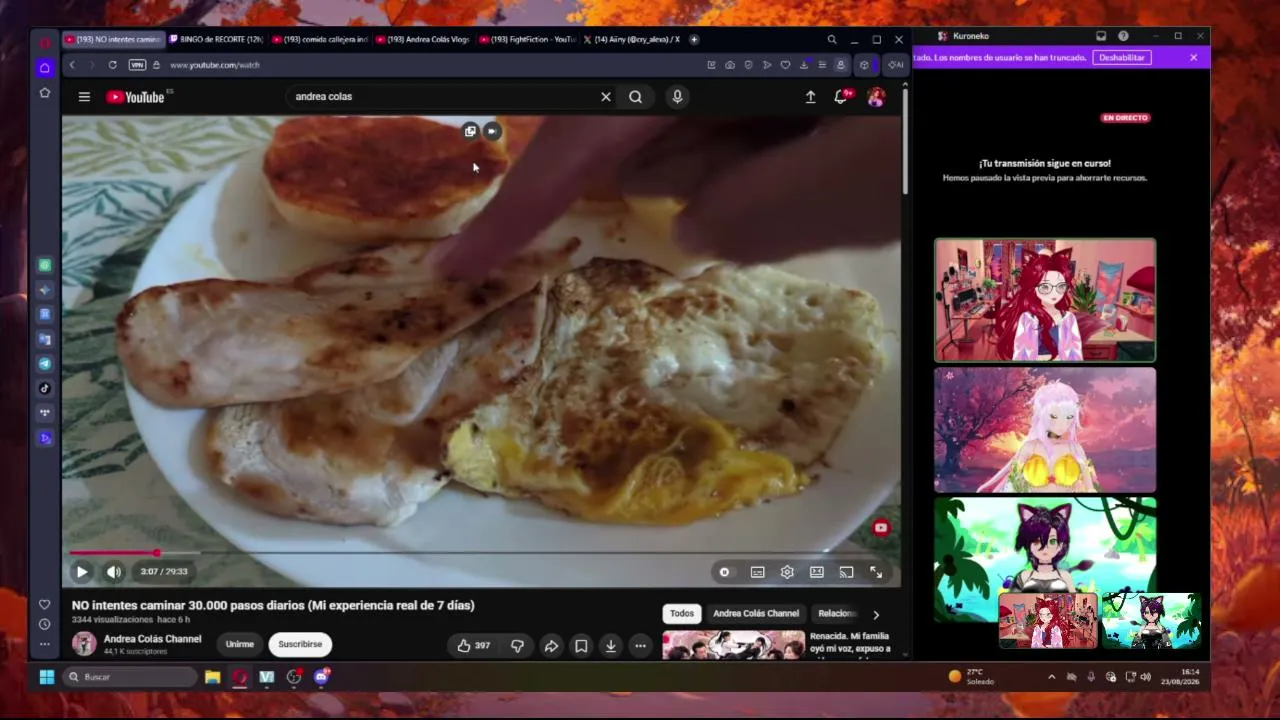
Task: Toggle the autoplay switch in the player
Action: pyautogui.click(x=724, y=572)
